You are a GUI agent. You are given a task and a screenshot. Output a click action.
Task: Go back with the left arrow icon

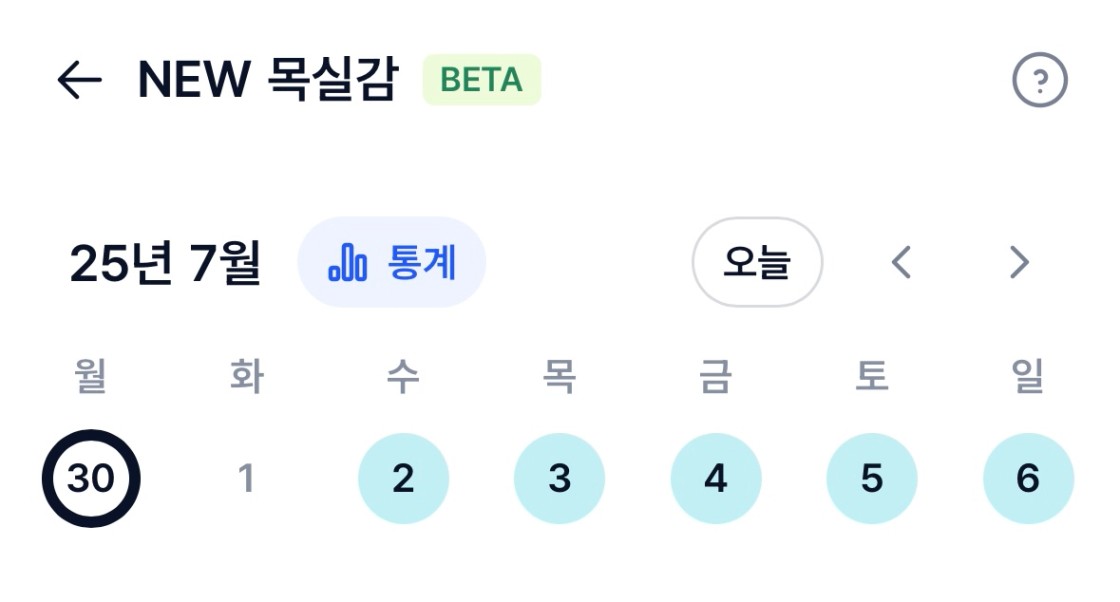(x=79, y=79)
